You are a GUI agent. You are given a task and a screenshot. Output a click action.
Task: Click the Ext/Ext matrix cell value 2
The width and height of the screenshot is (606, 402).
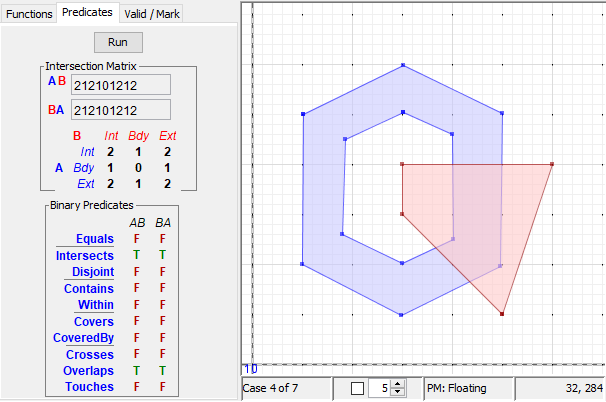tap(167, 184)
